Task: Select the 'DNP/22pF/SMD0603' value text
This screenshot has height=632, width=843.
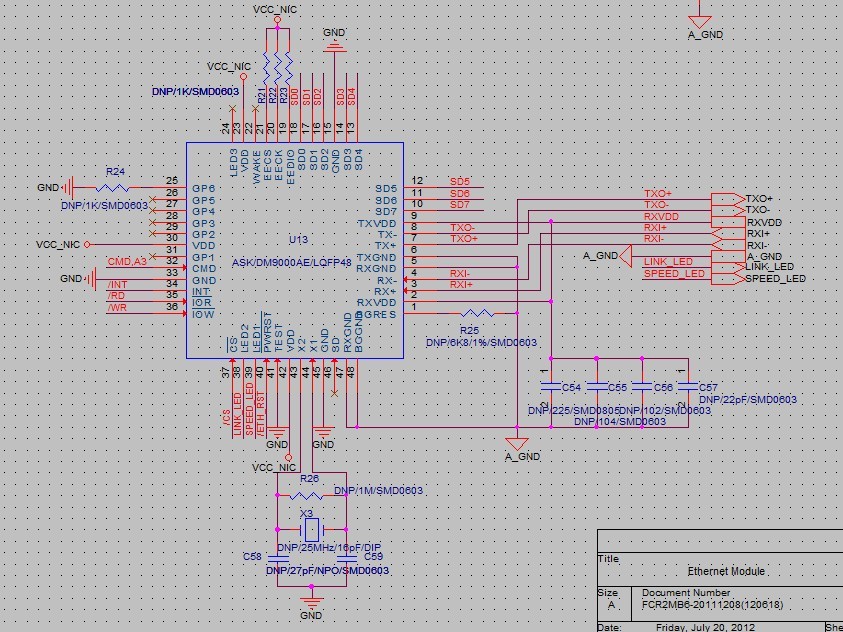Action: point(748,400)
